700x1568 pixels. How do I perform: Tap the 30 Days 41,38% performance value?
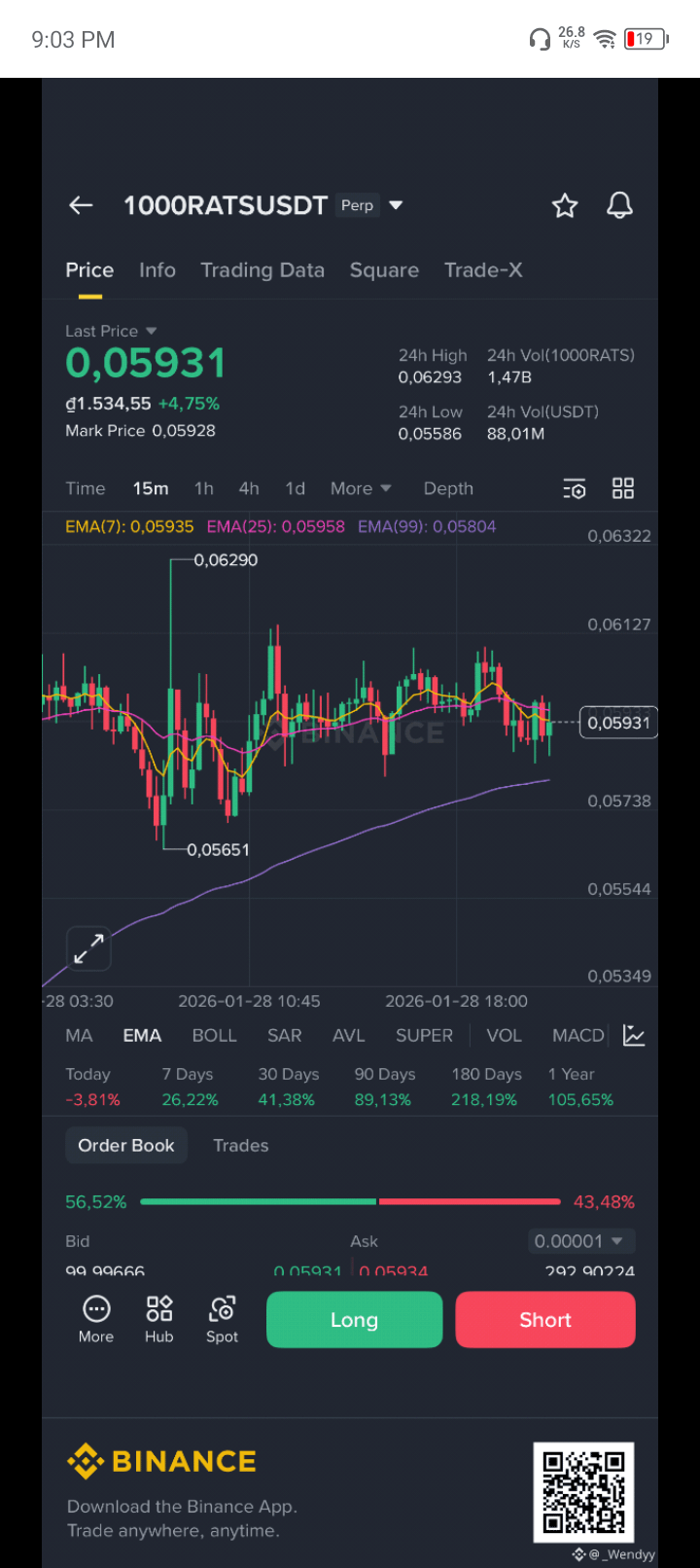287,1100
